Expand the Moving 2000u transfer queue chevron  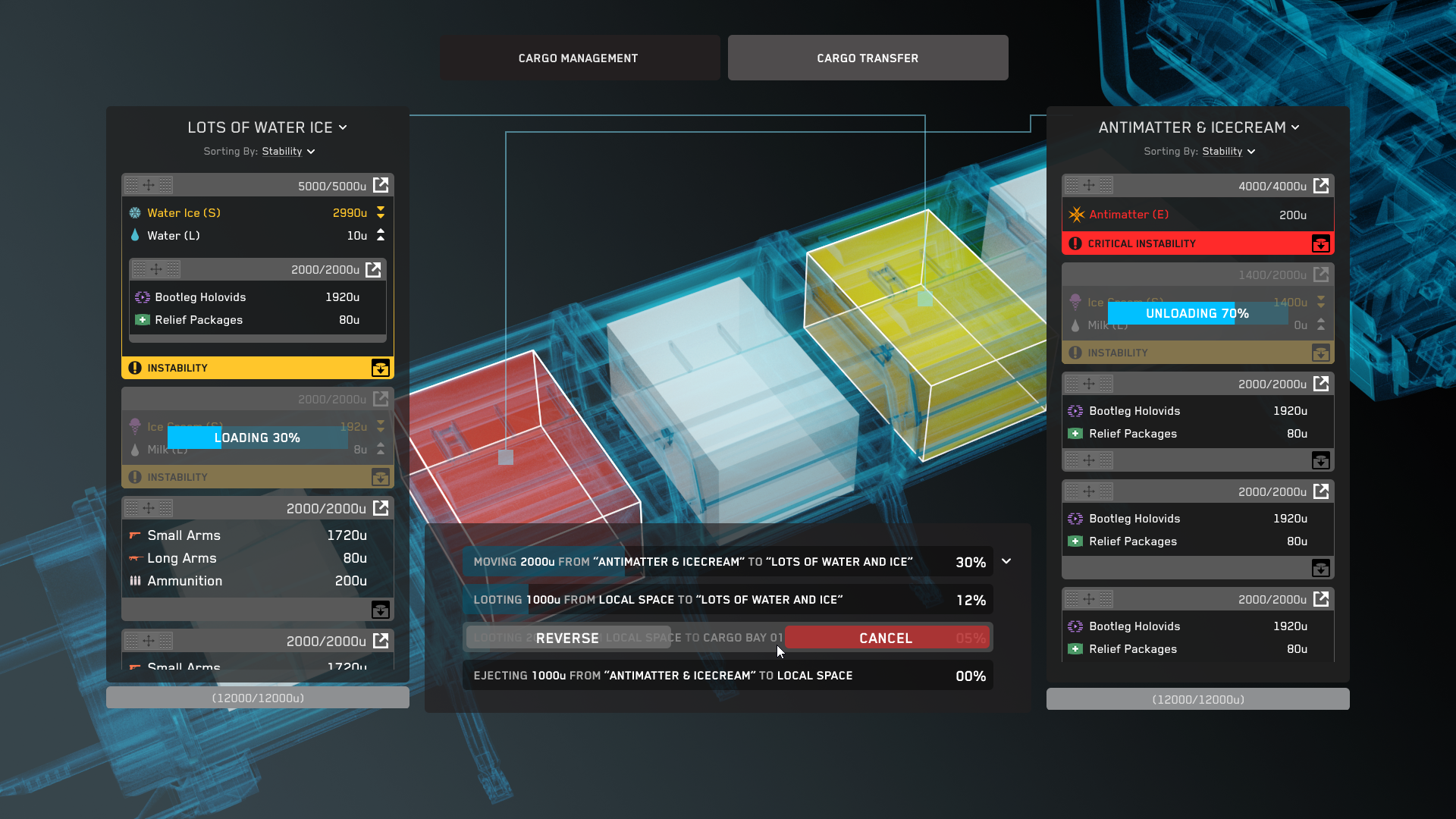pos(1006,561)
